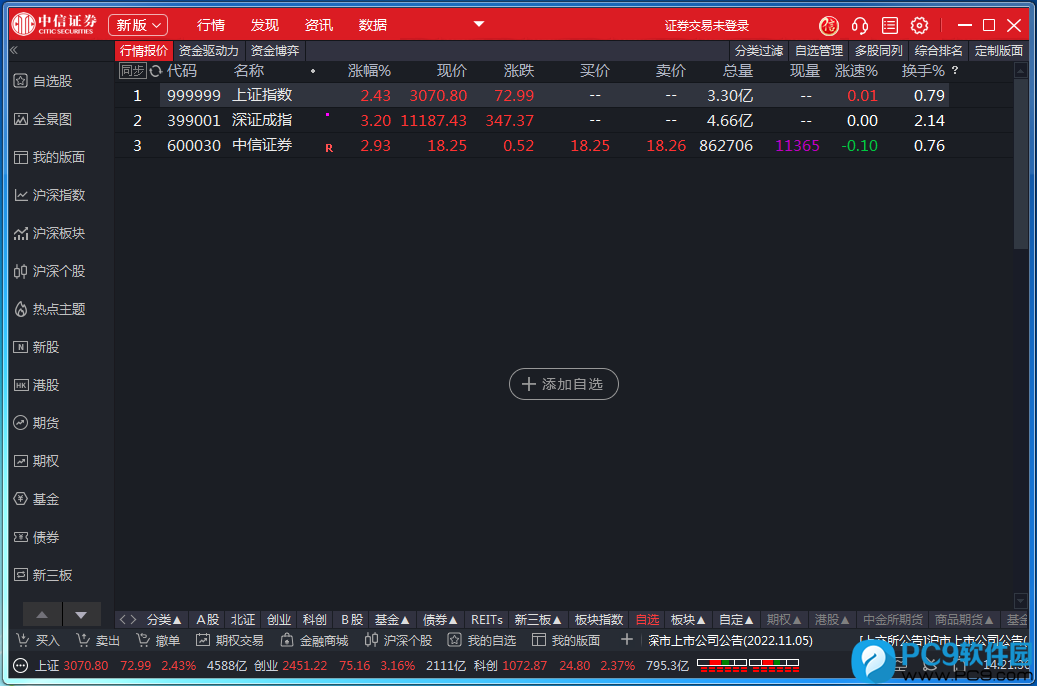
Task: Click the 买入 buy shortcut
Action: pyautogui.click(x=38, y=640)
